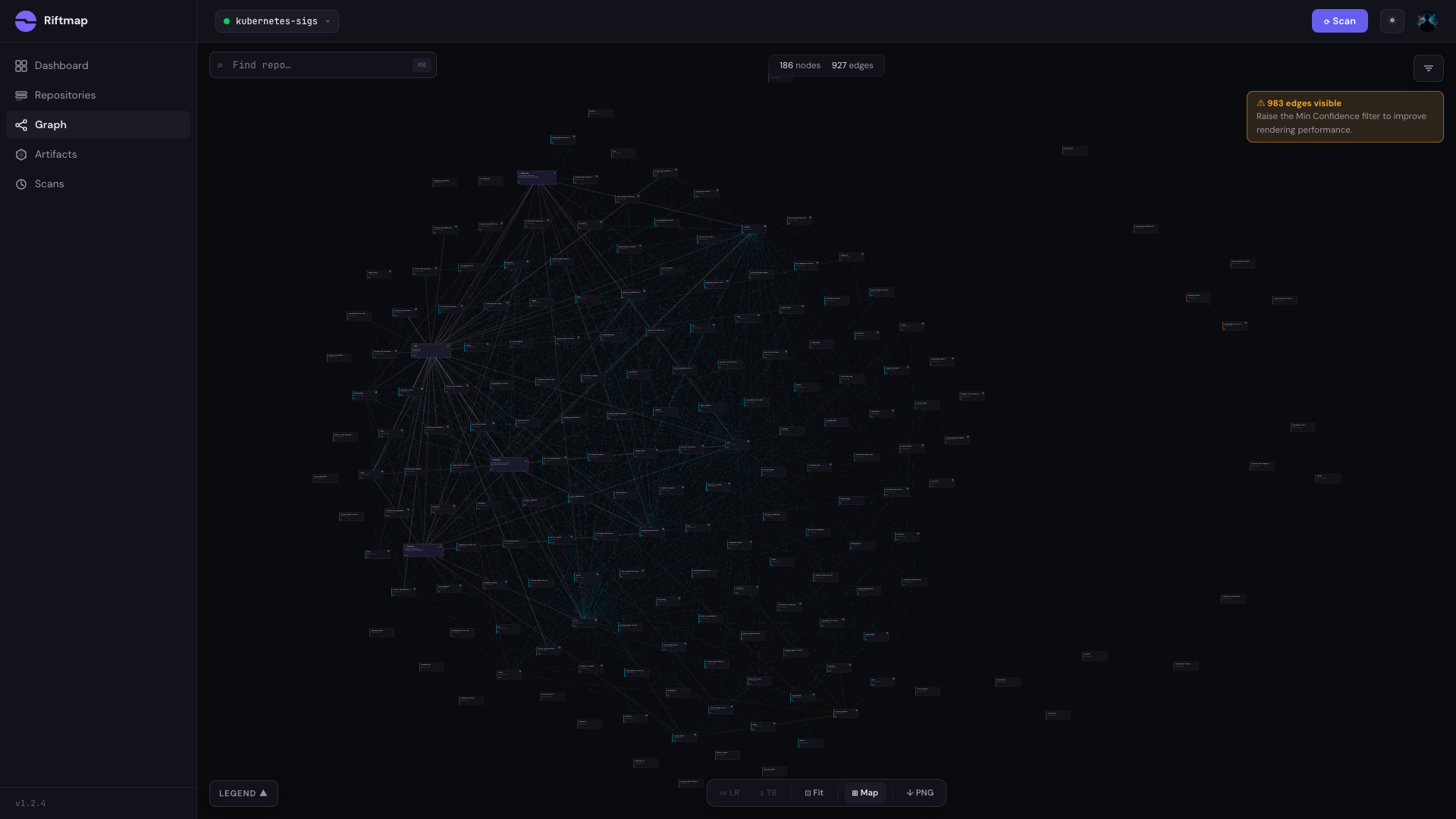1456x819 pixels.
Task: Click the search magnifier icon
Action: point(221,66)
